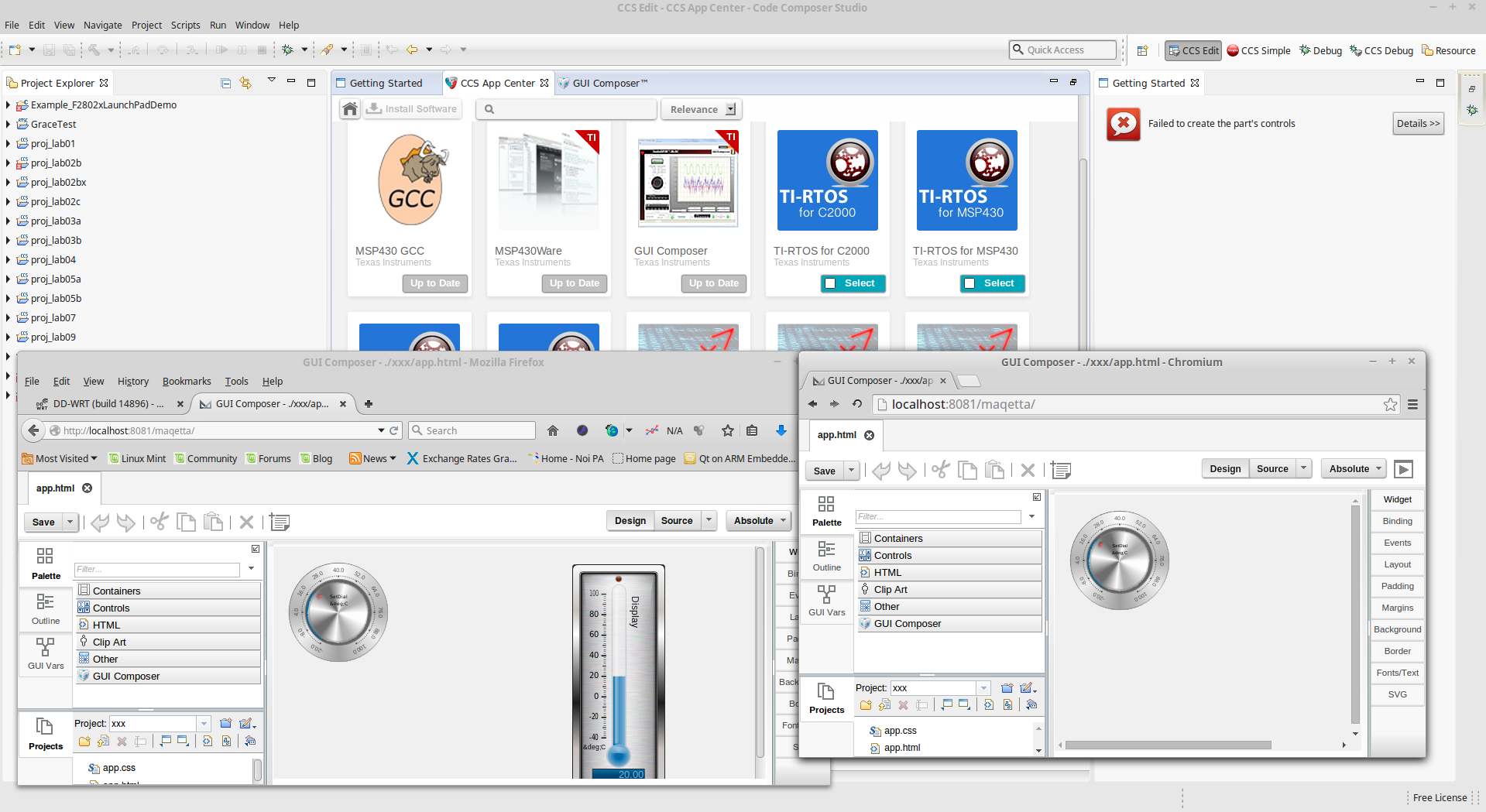Open the Chromium hamburger menu
The image size is (1486, 812).
(x=1412, y=404)
